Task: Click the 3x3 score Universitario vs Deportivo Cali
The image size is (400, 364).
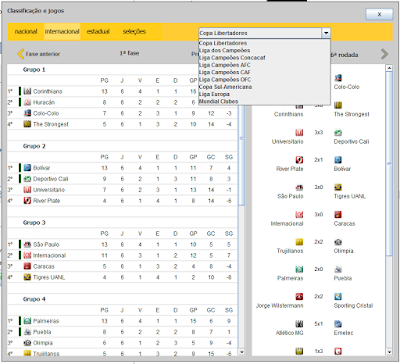Action: tap(319, 132)
